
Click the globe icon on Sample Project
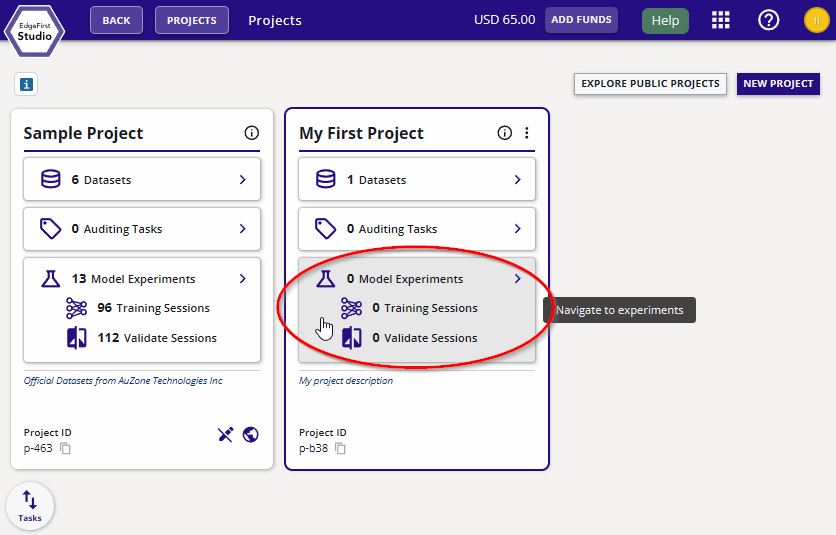[250, 434]
